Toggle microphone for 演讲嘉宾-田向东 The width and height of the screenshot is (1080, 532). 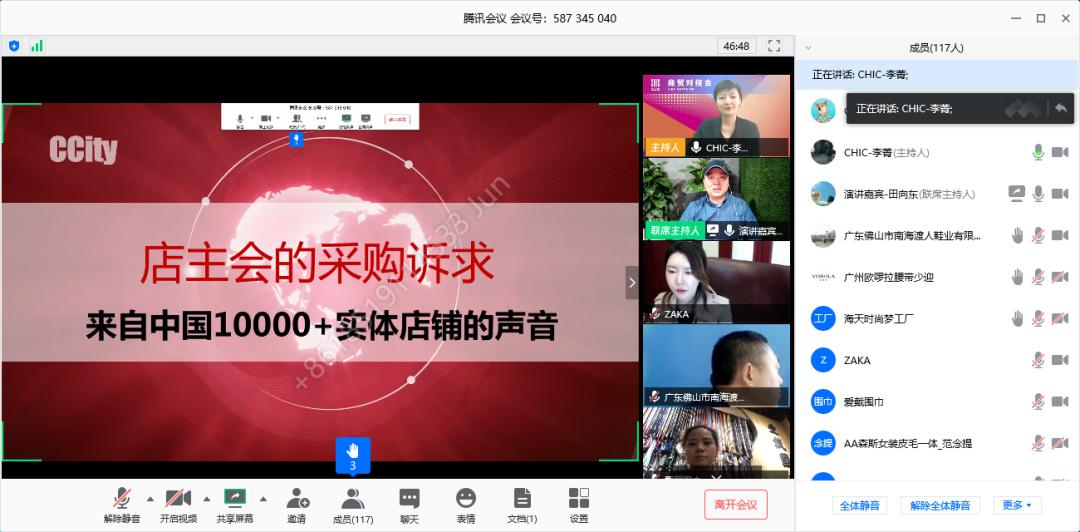point(1038,194)
